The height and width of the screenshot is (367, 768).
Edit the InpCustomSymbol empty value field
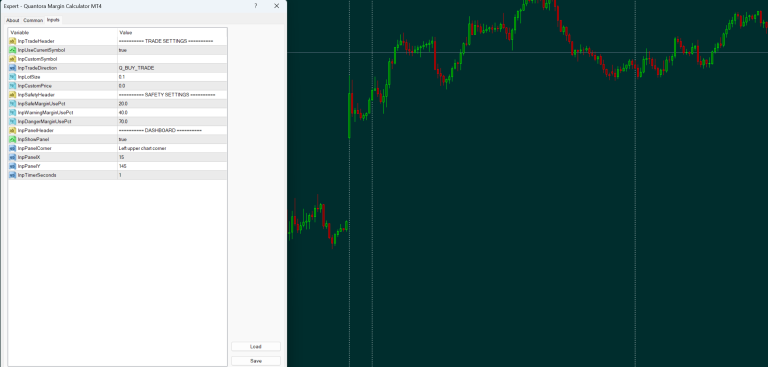[172, 59]
